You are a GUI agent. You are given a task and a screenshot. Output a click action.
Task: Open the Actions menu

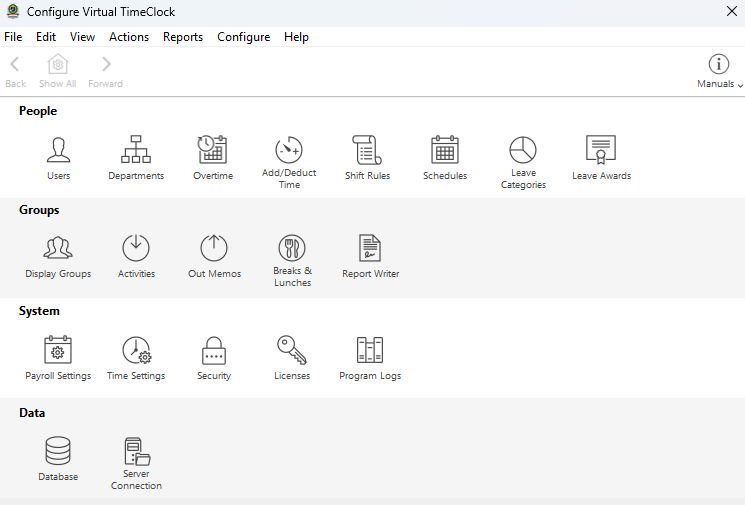pyautogui.click(x=129, y=37)
